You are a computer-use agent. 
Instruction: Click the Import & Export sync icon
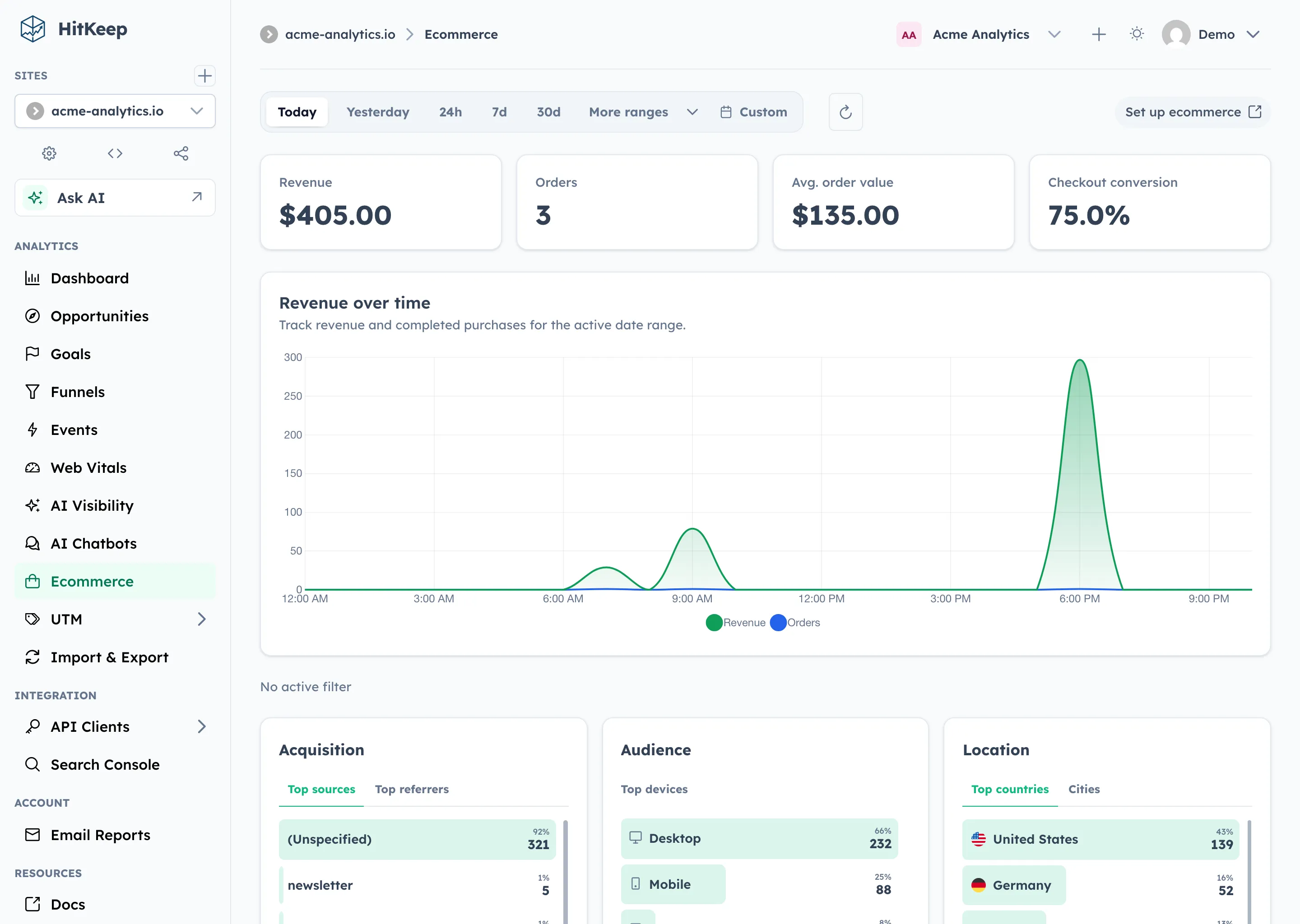coord(32,657)
